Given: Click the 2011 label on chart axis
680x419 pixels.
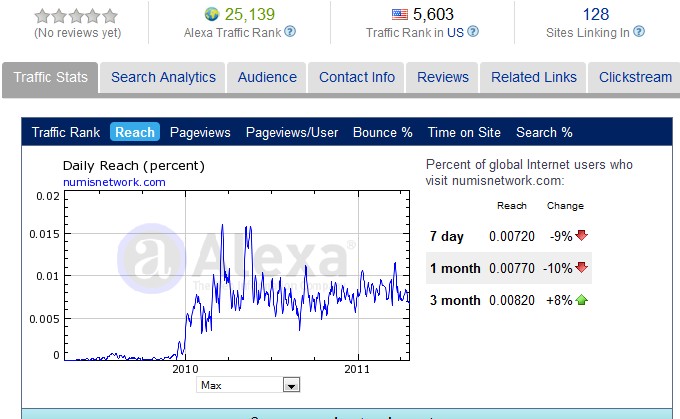Looking at the screenshot, I should coord(357,369).
